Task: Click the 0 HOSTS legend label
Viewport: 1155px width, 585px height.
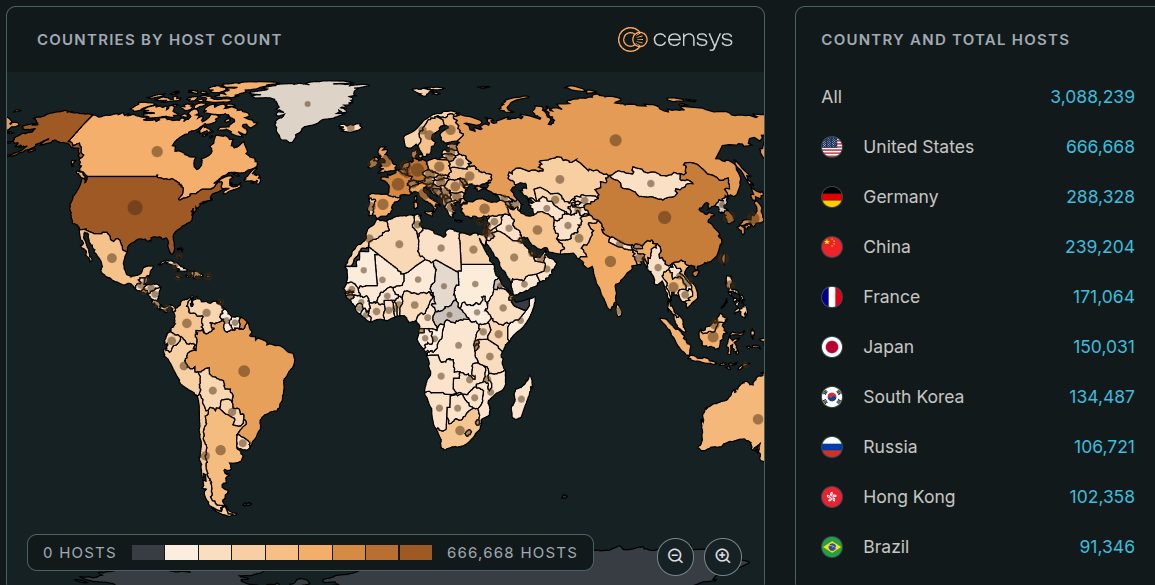Action: pyautogui.click(x=80, y=553)
